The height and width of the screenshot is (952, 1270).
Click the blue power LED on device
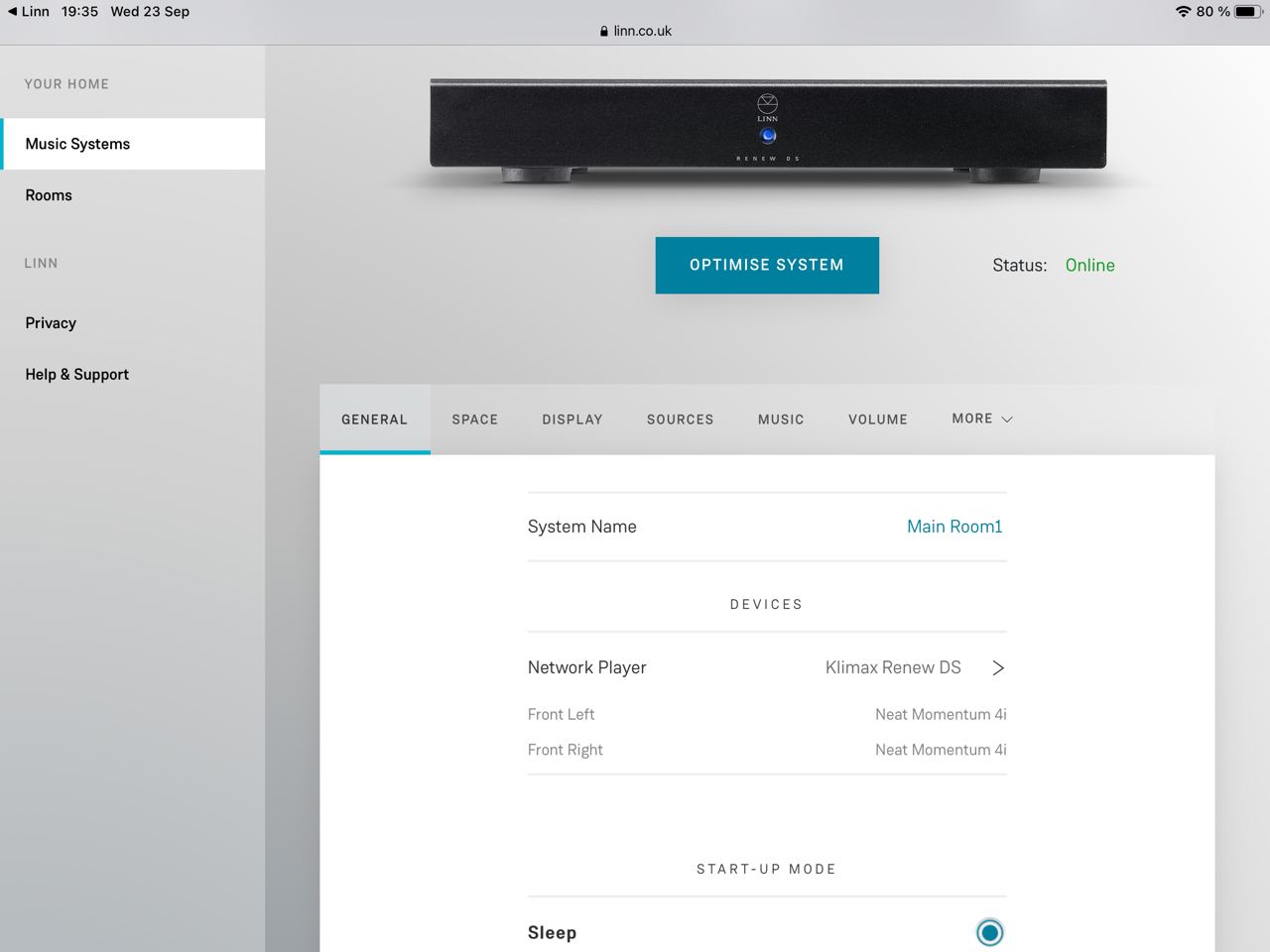[x=767, y=136]
